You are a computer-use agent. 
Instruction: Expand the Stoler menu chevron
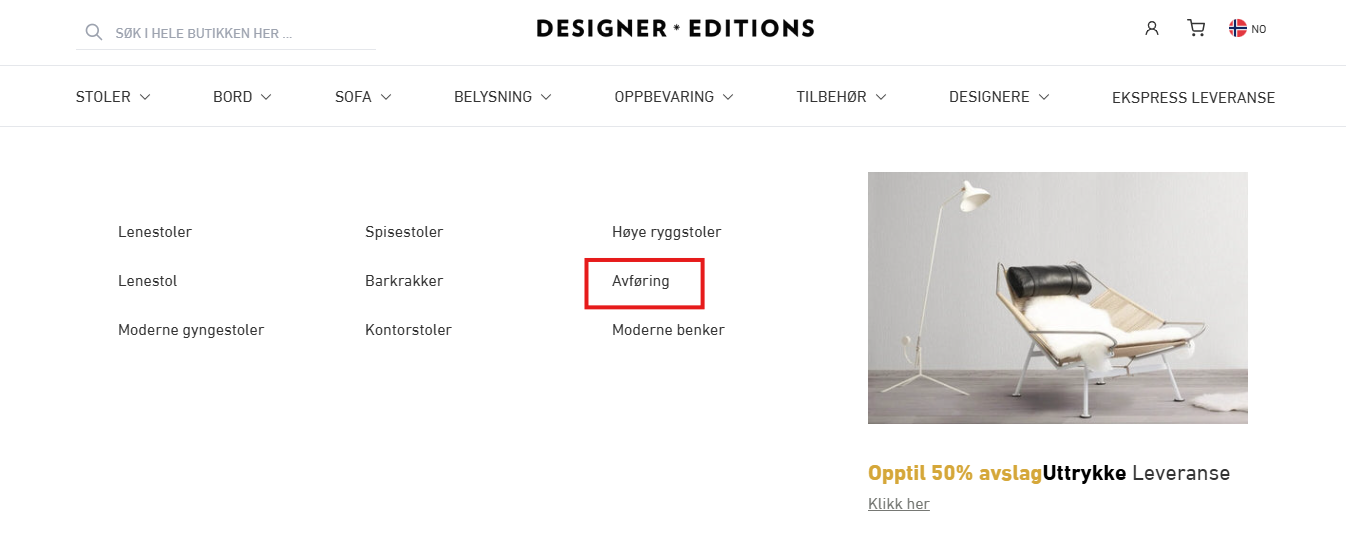pos(145,97)
